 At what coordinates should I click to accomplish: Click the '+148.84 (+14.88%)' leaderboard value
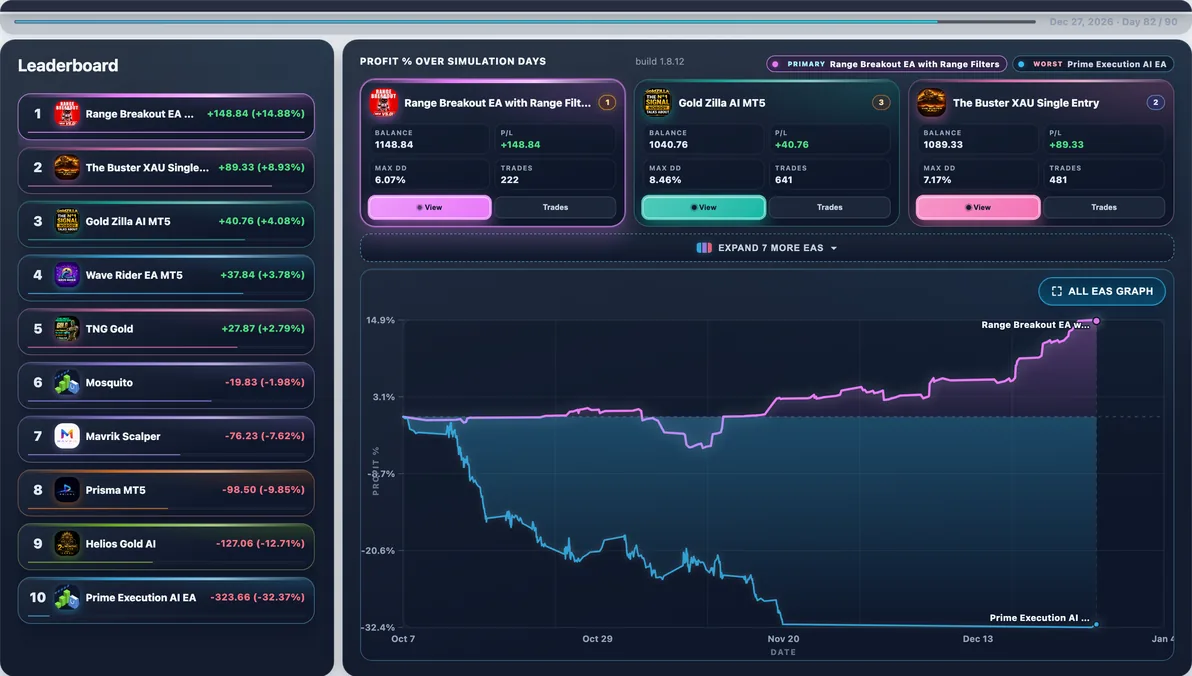click(x=255, y=113)
